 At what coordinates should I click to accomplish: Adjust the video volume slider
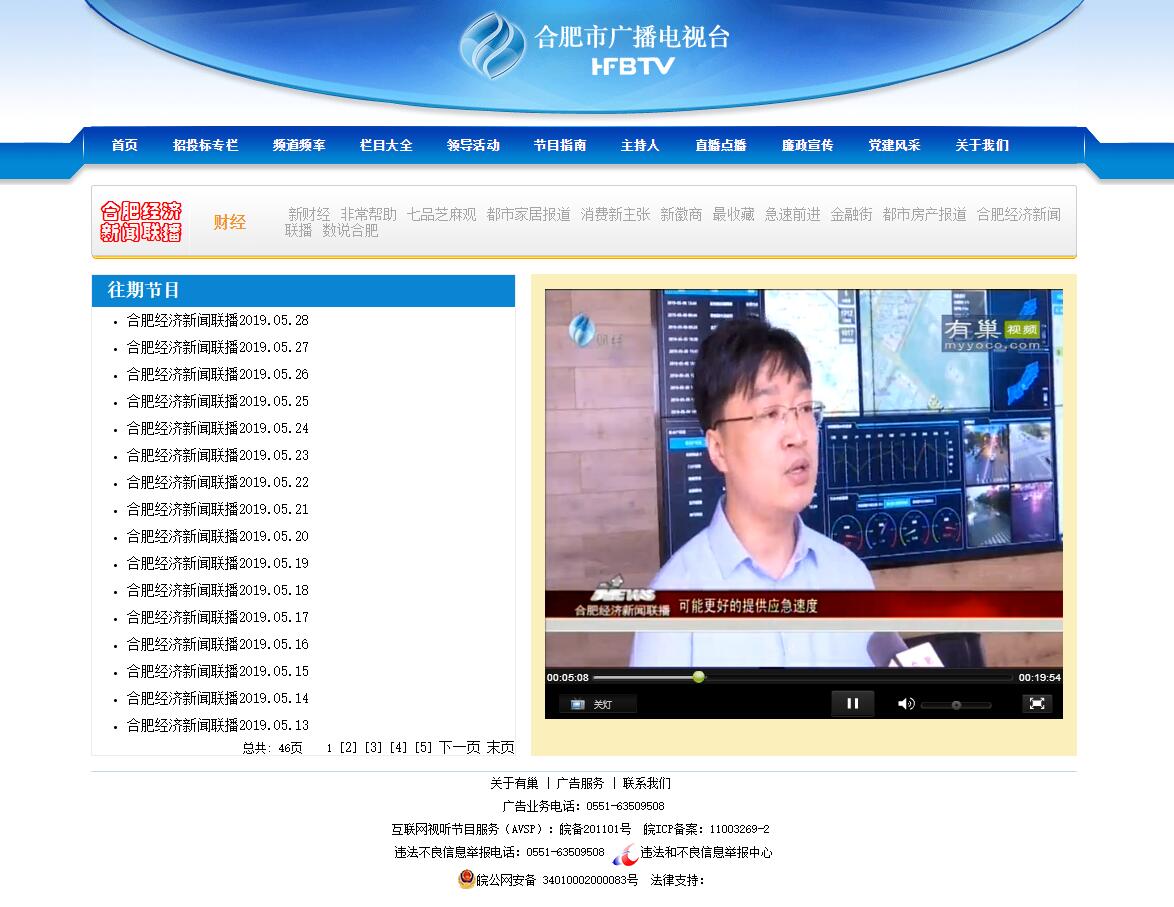[x=956, y=705]
